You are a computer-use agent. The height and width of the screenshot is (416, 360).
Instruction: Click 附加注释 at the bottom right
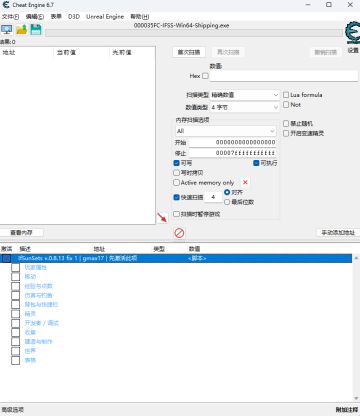(x=347, y=410)
